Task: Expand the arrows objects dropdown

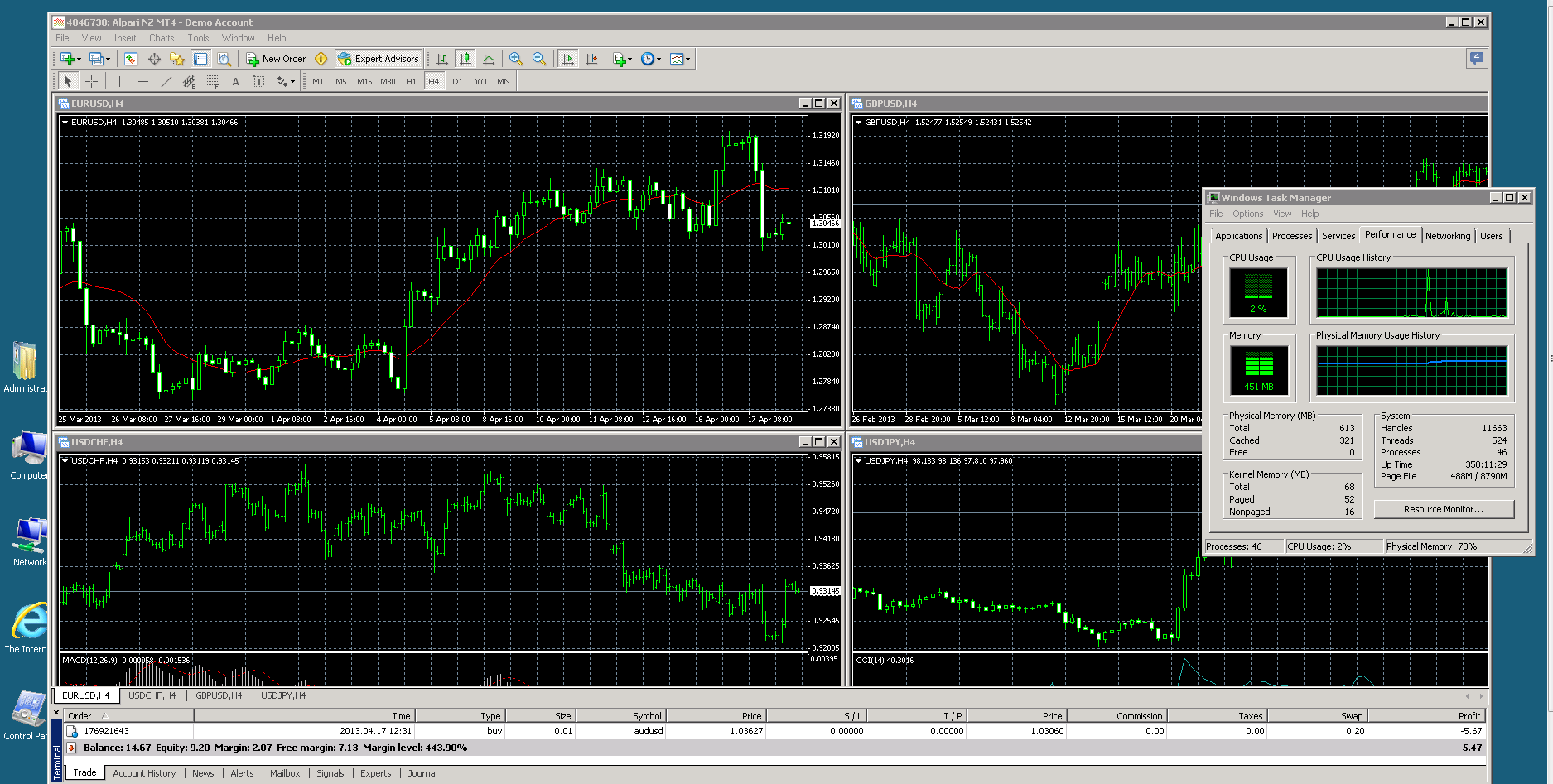Action: coord(286,81)
